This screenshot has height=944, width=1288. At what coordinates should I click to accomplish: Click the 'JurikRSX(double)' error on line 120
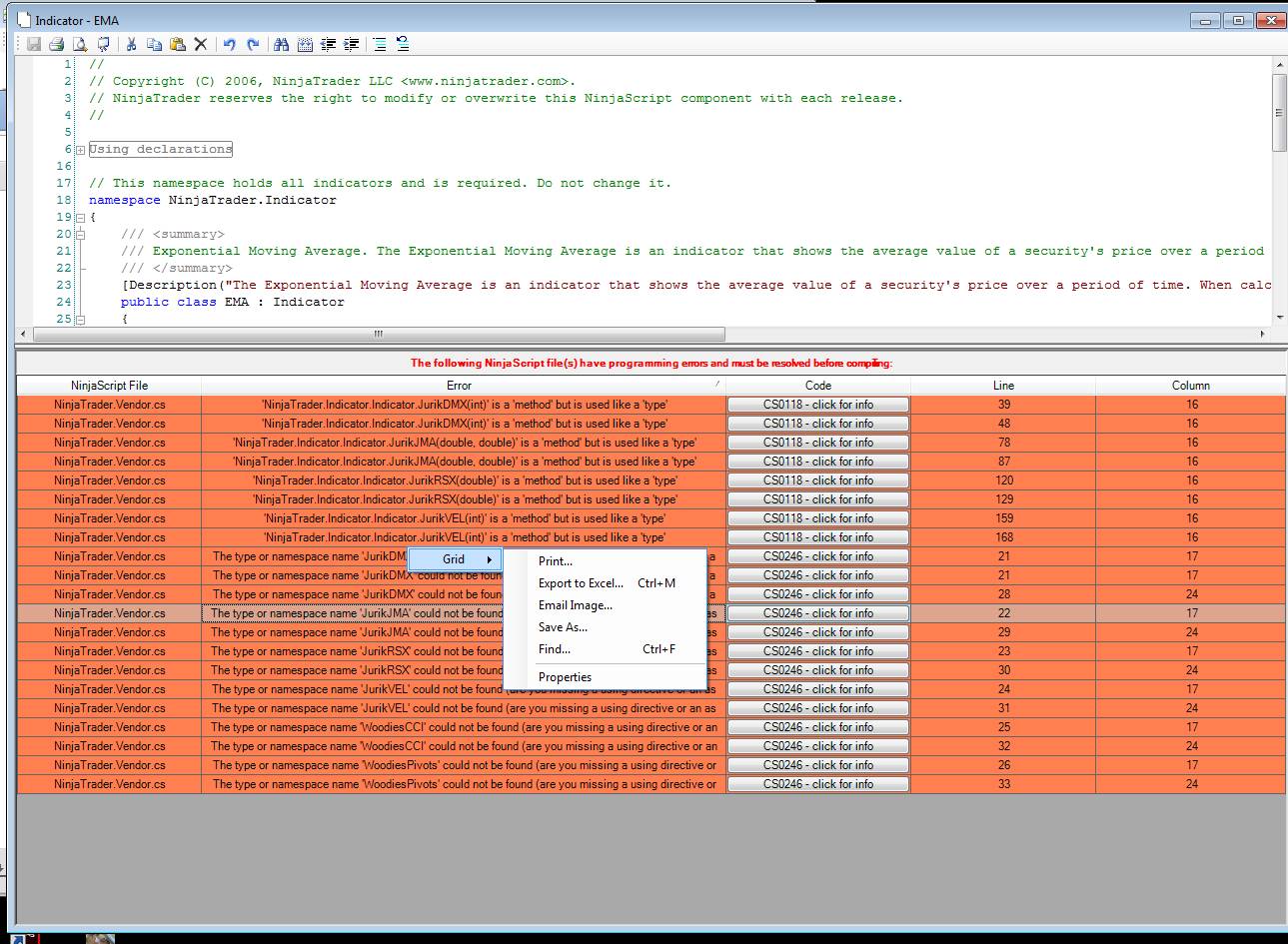pos(464,480)
